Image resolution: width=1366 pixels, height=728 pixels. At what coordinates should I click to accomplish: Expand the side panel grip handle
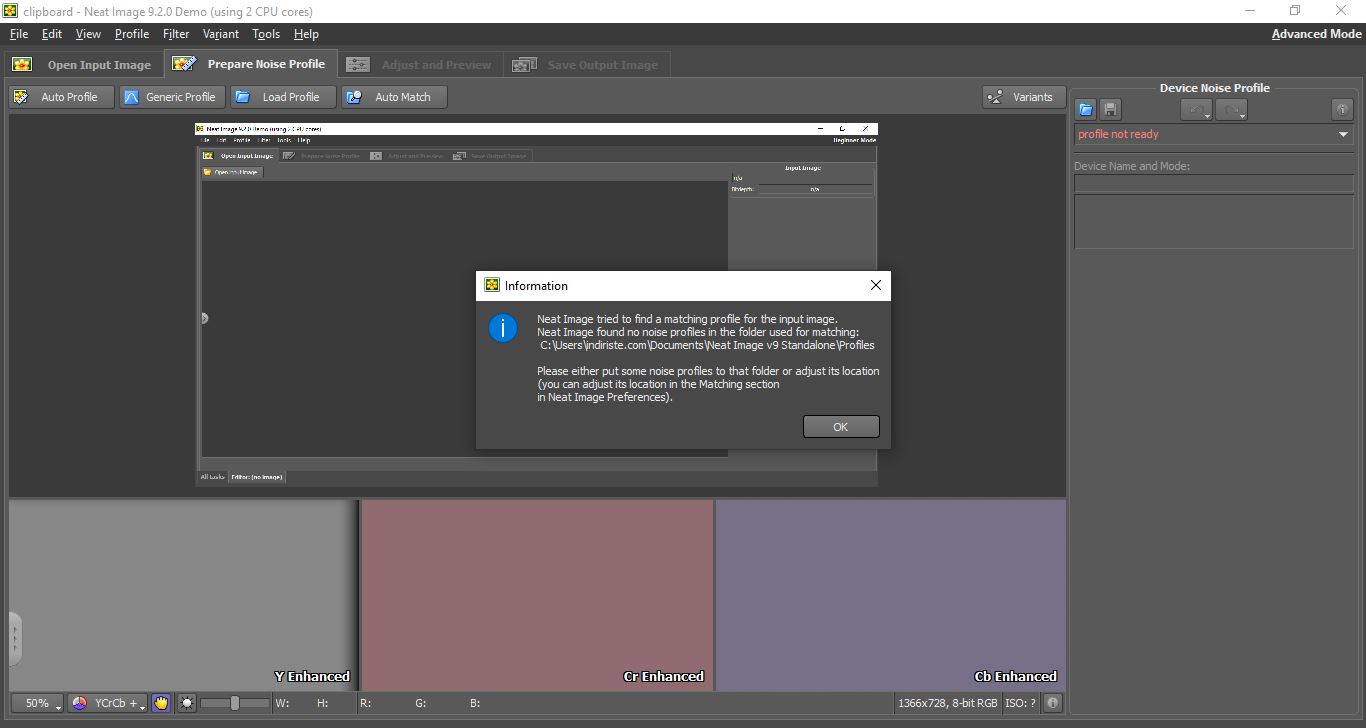(x=15, y=639)
